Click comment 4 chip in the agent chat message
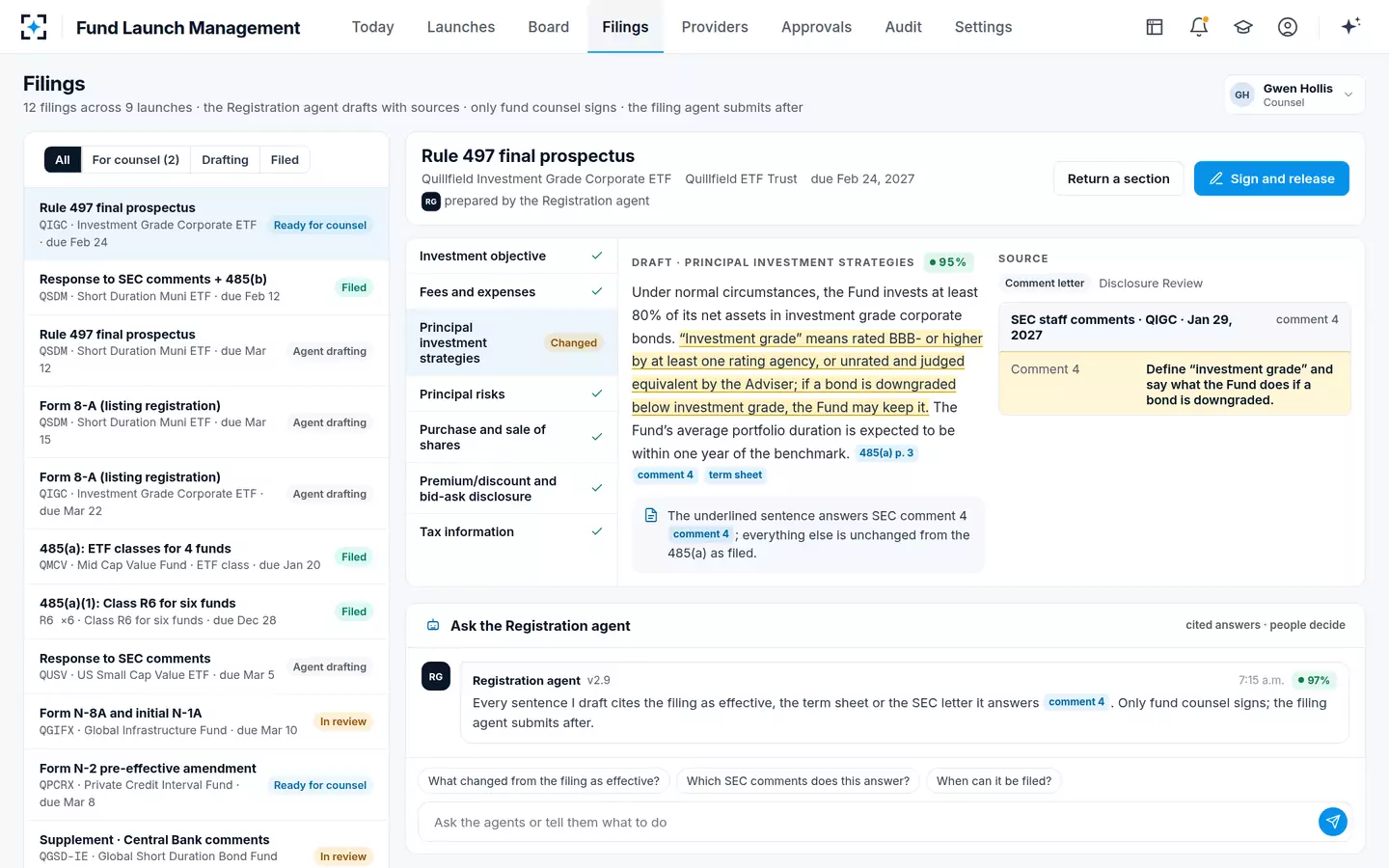Screen dimensions: 1389x868 click(x=1076, y=702)
